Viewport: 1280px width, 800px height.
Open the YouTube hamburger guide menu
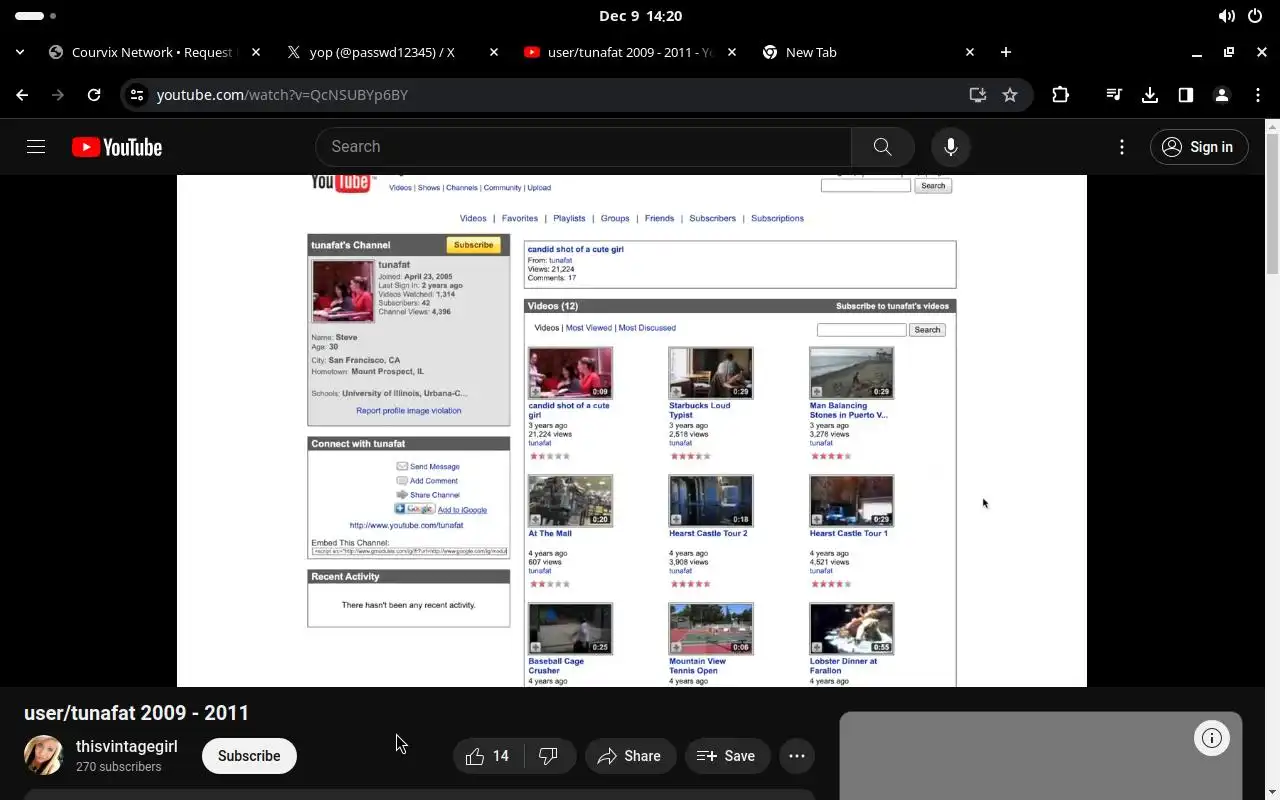pos(36,147)
